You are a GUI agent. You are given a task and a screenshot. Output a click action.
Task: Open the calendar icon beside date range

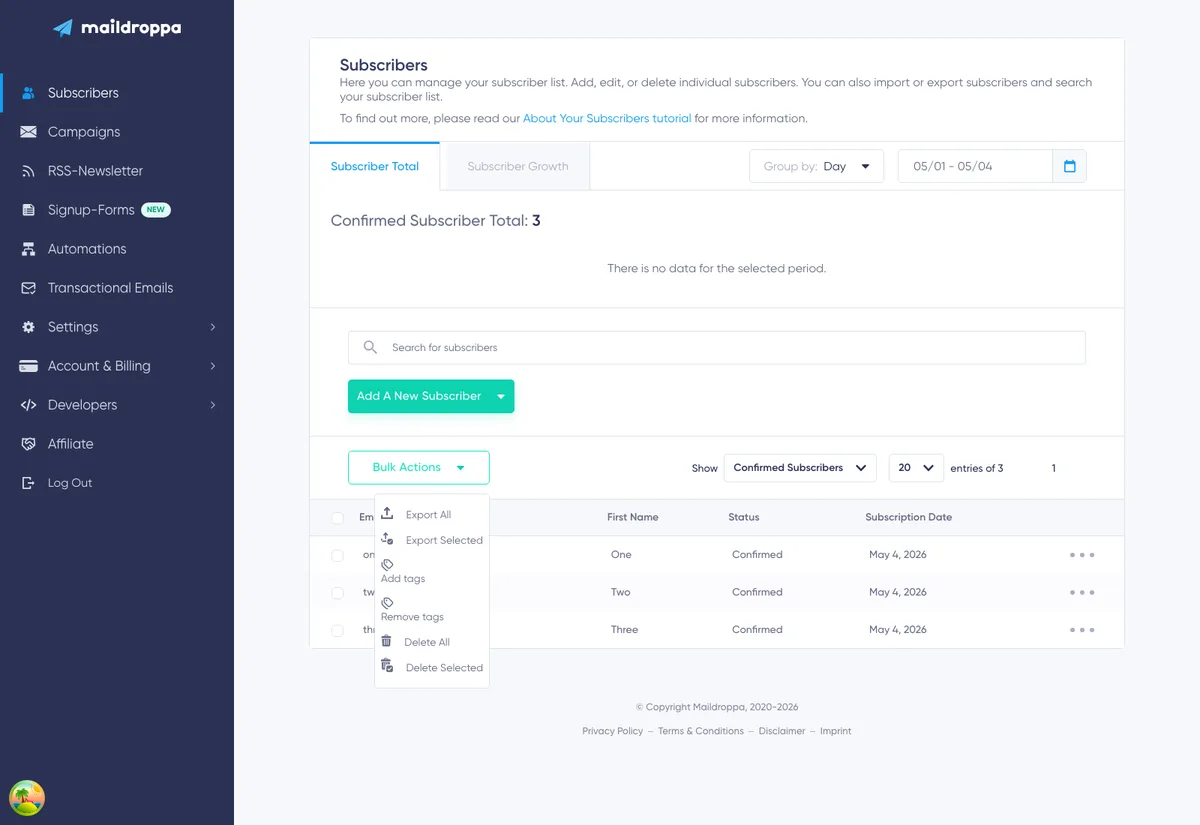(1069, 166)
